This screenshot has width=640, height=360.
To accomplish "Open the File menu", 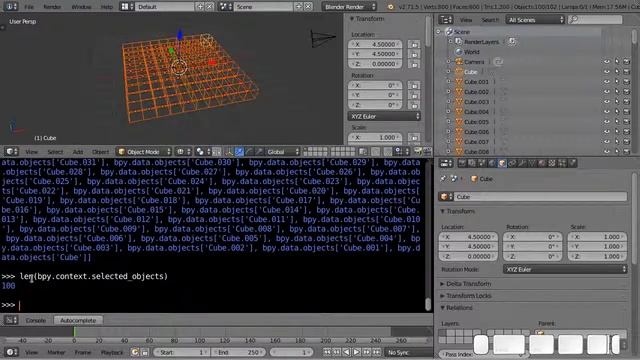I will click(29, 7).
